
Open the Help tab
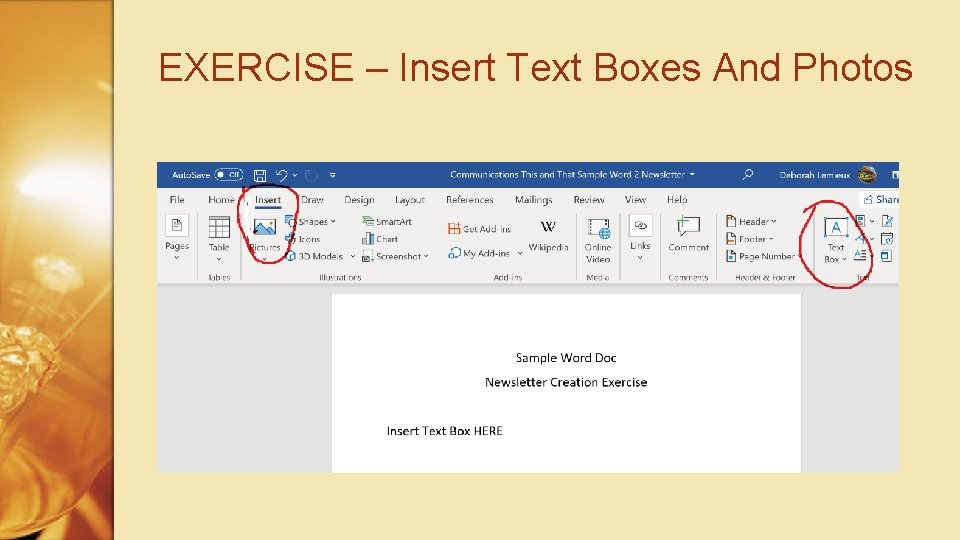pyautogui.click(x=677, y=200)
